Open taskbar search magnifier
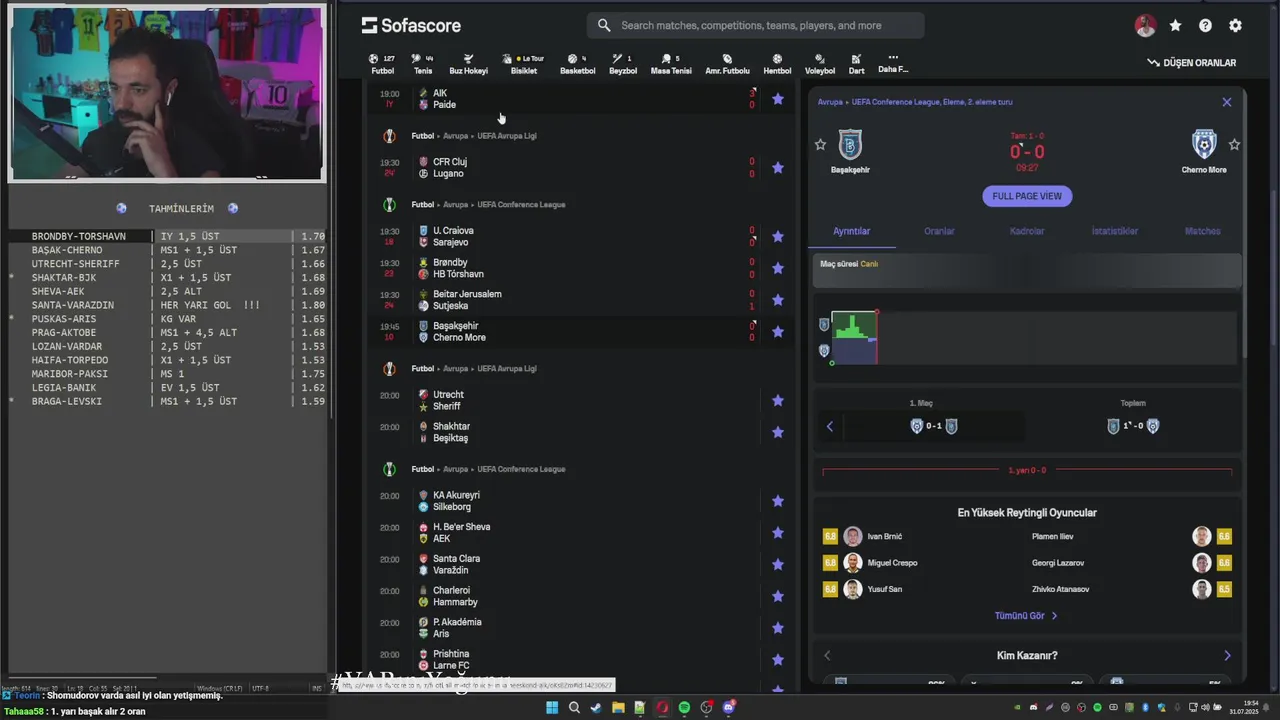Image resolution: width=1280 pixels, height=720 pixels. (574, 708)
